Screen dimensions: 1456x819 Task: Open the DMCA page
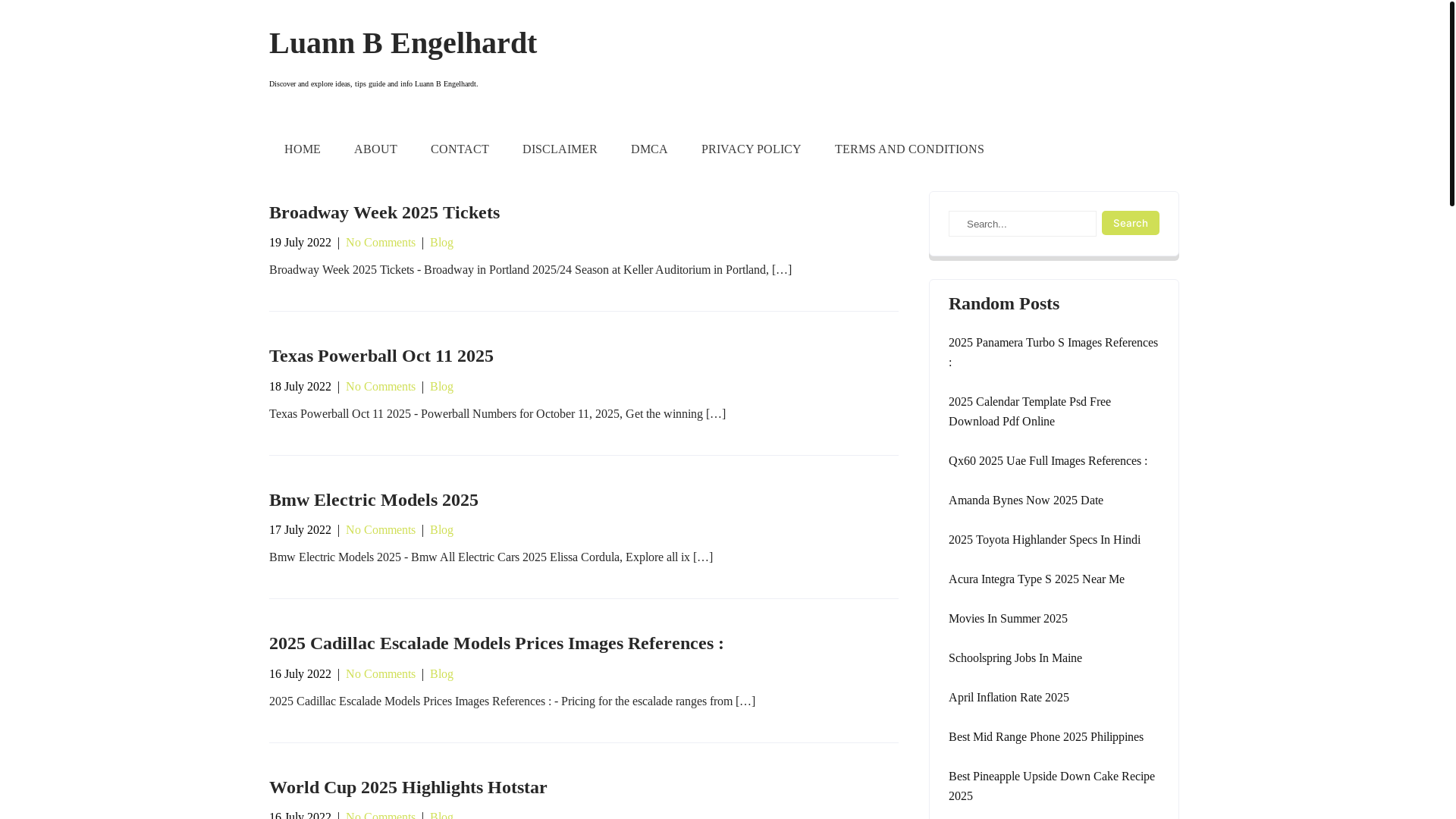pyautogui.click(x=649, y=149)
